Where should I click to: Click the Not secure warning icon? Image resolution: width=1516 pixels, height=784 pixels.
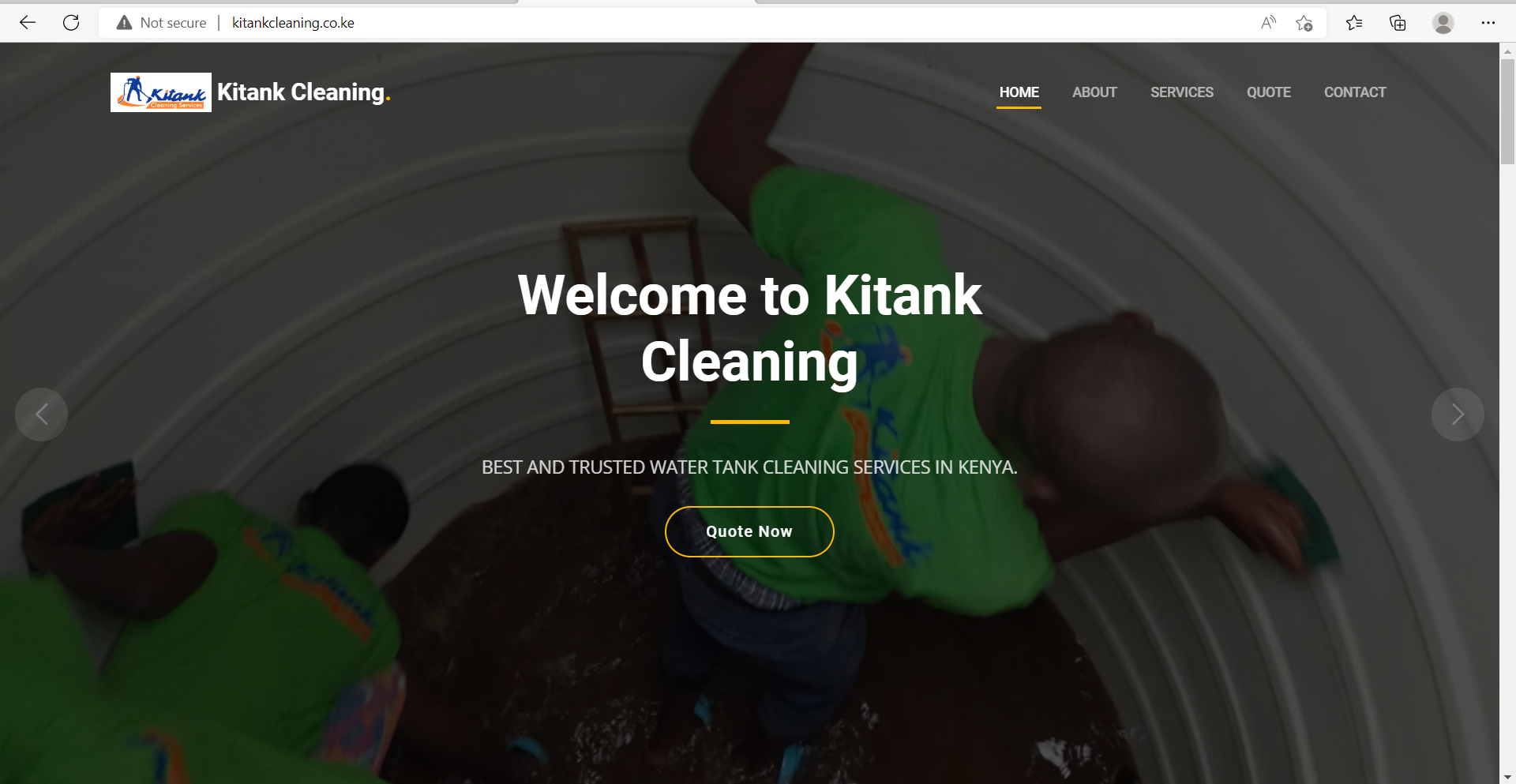click(x=124, y=23)
